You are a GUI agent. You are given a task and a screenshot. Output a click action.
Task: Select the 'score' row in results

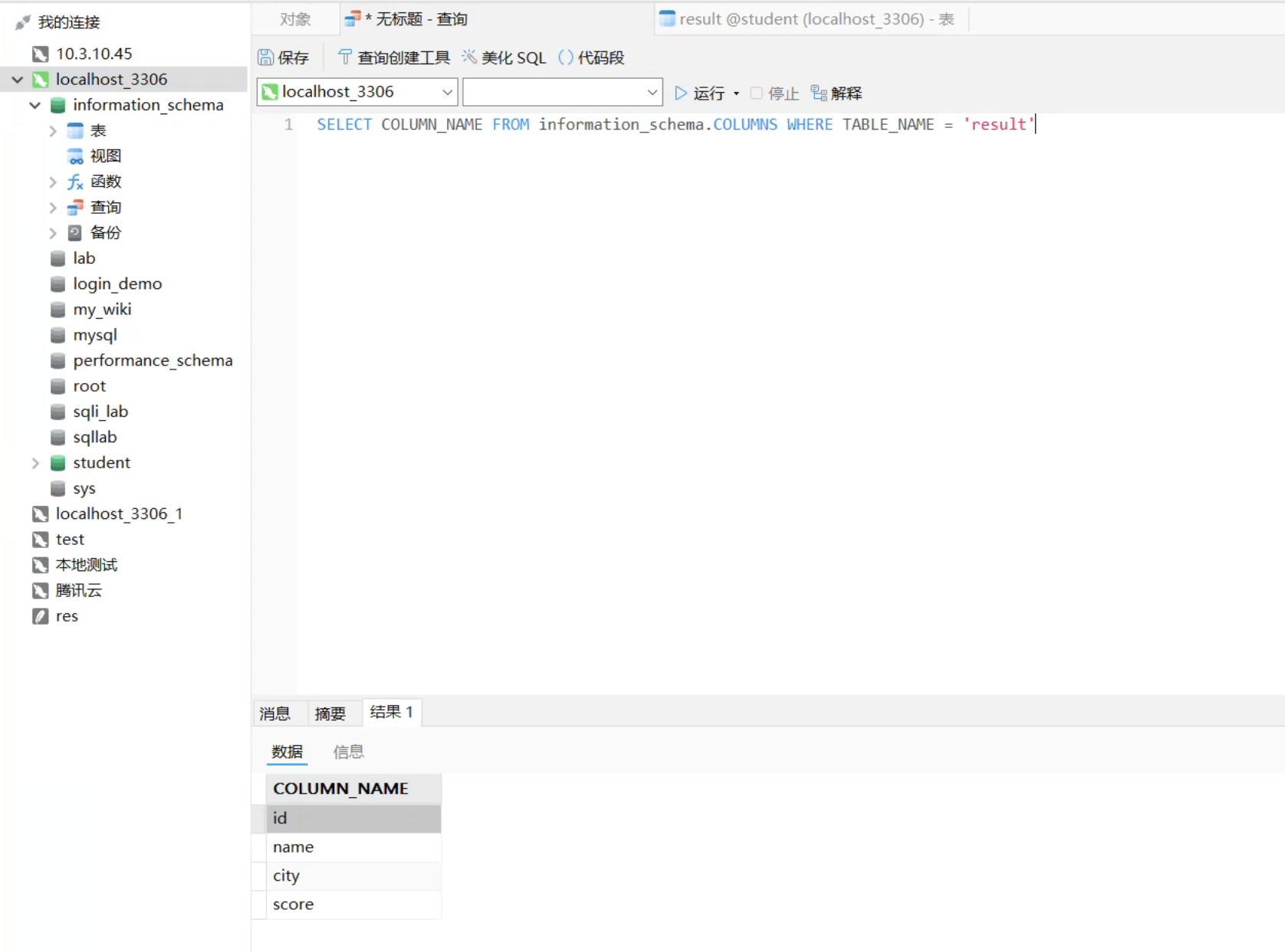(294, 904)
